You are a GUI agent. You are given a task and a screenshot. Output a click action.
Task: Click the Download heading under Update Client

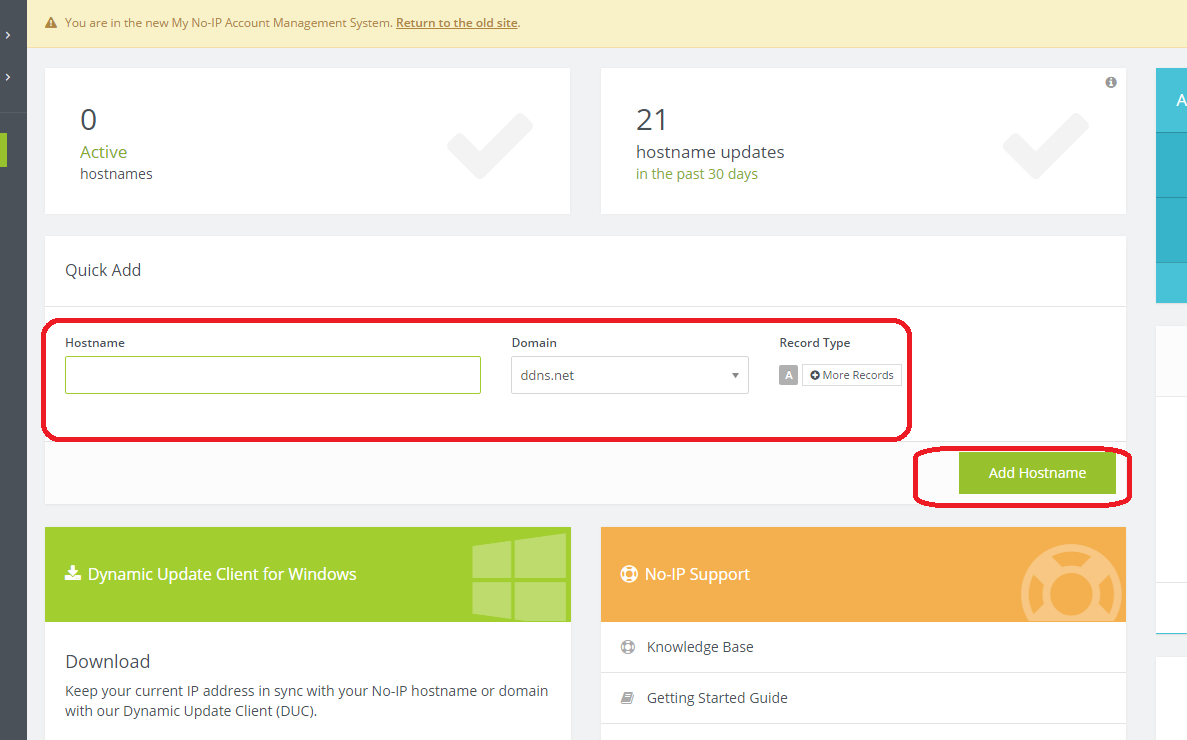pos(107,661)
